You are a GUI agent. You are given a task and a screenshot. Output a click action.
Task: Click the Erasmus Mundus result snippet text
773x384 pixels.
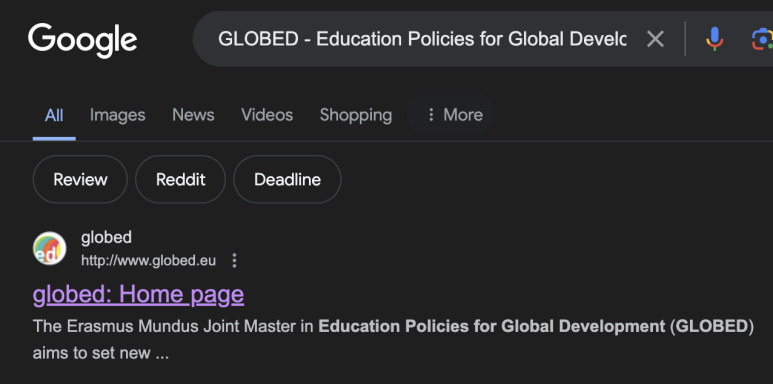393,340
